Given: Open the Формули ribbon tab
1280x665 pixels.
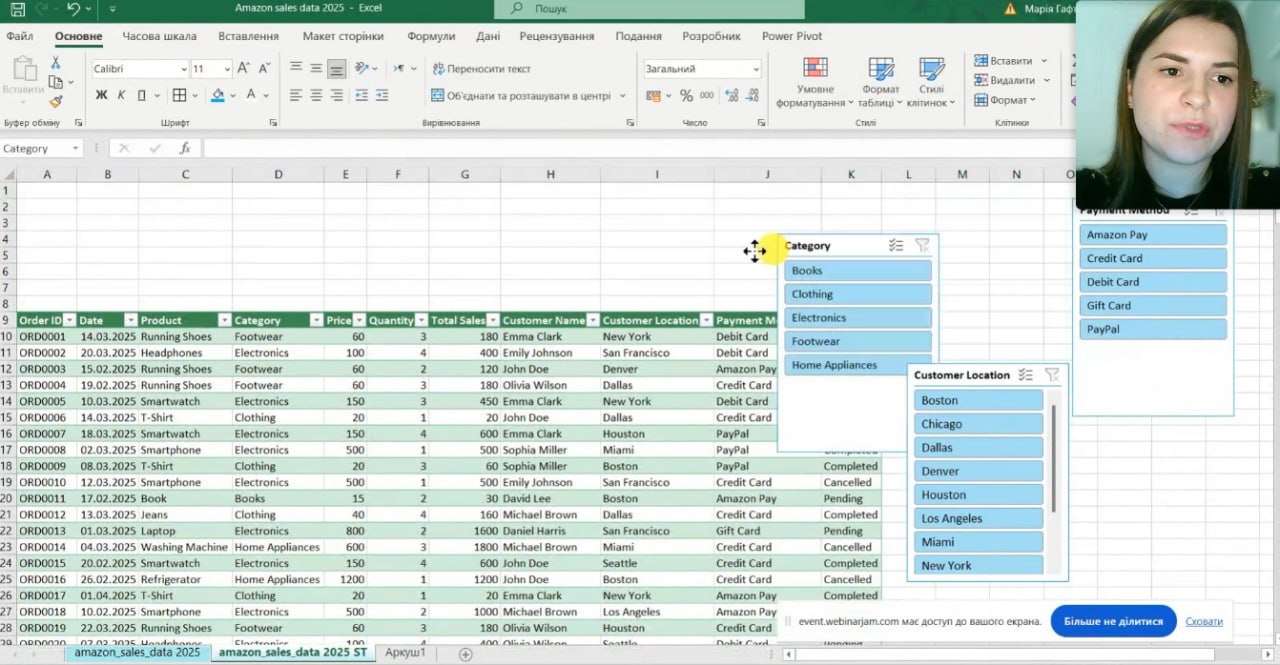Looking at the screenshot, I should tap(431, 36).
